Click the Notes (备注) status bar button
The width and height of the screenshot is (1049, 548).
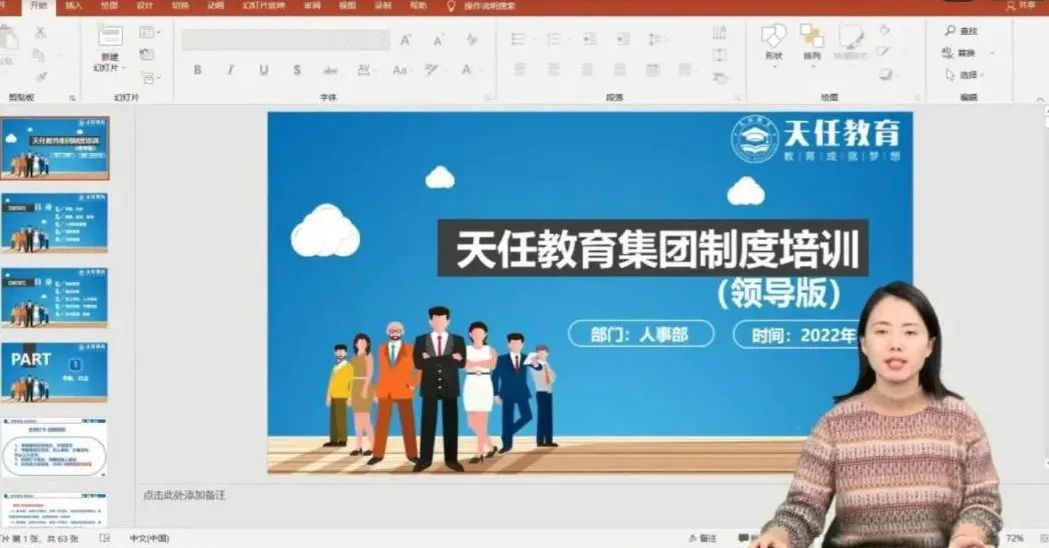point(702,538)
